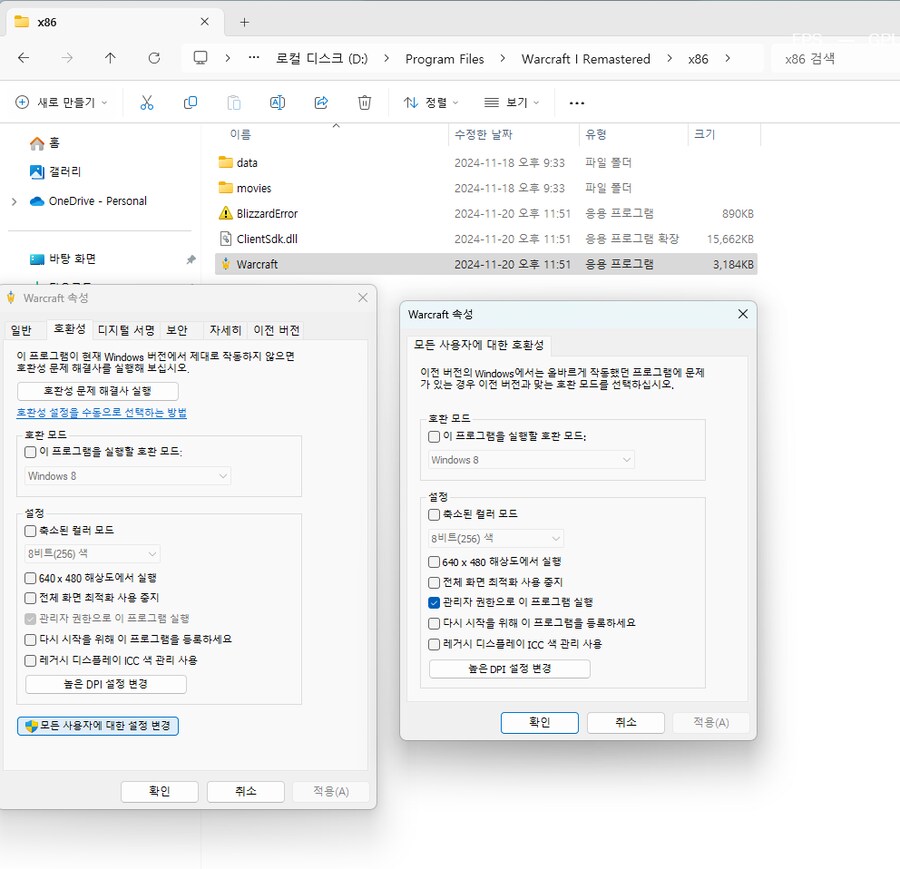Click the Delete icon in the toolbar
900x869 pixels.
tap(364, 101)
